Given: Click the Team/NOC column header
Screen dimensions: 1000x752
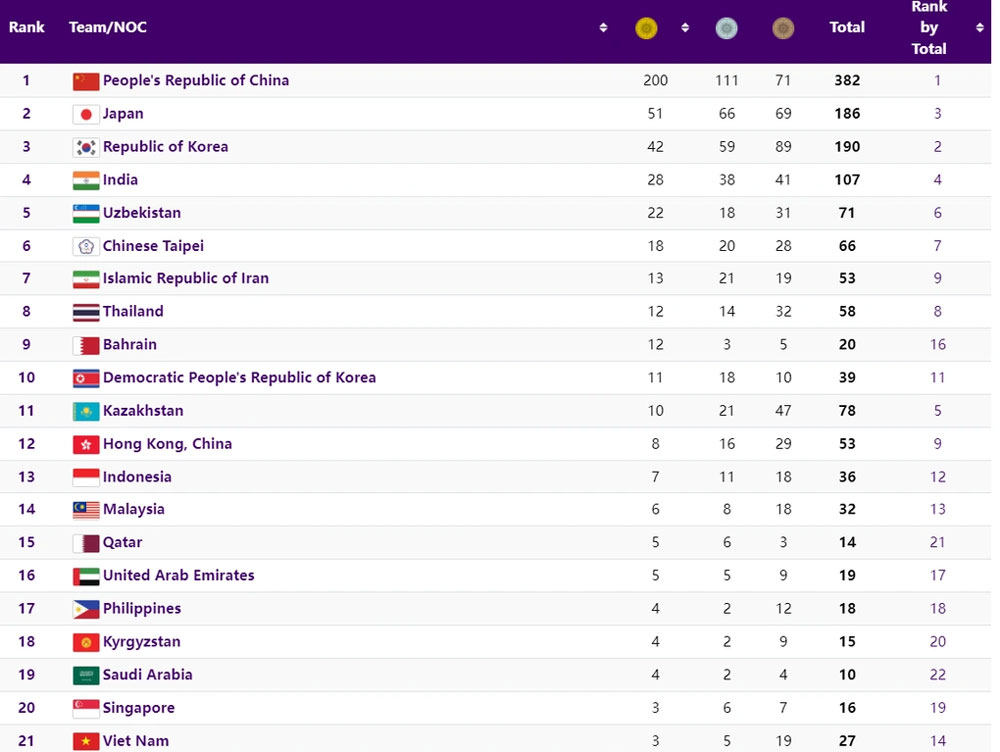Looking at the screenshot, I should [108, 27].
